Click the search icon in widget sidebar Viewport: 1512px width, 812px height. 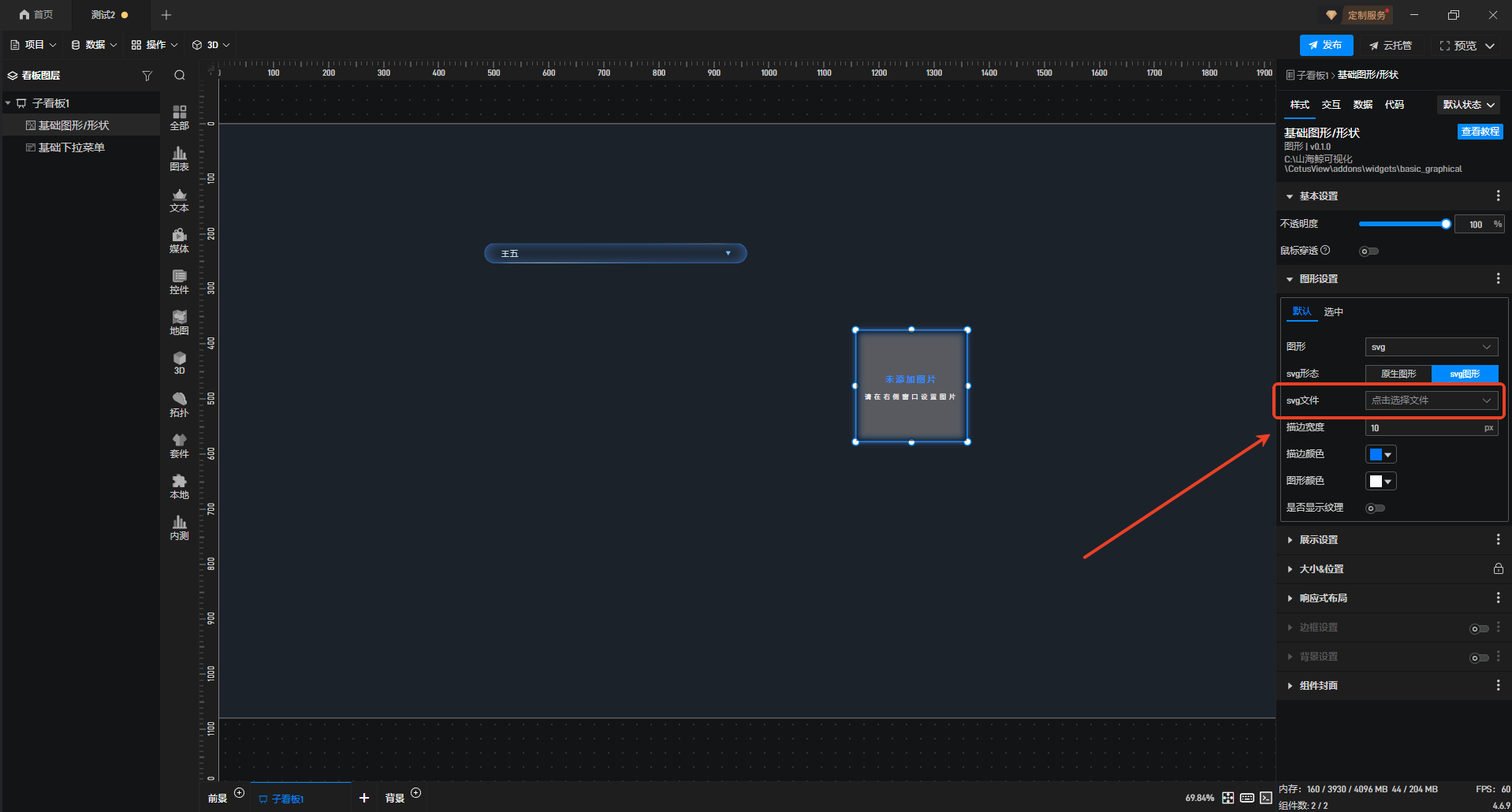[x=180, y=76]
